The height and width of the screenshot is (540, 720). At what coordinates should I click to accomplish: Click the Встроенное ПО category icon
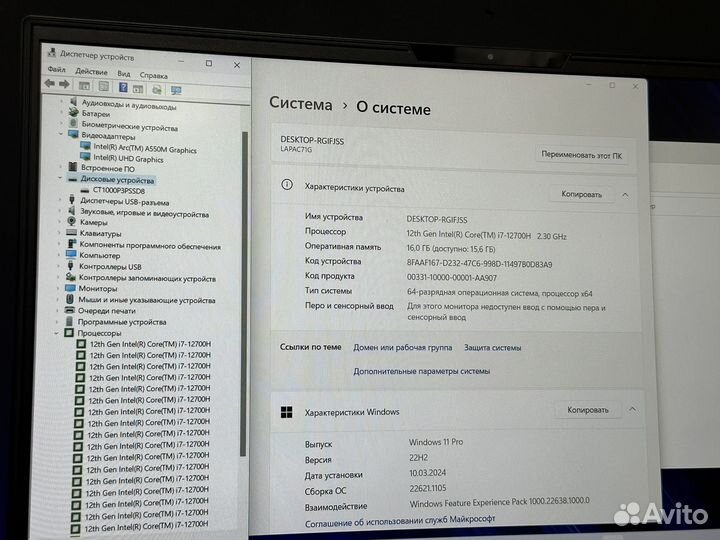[x=73, y=167]
